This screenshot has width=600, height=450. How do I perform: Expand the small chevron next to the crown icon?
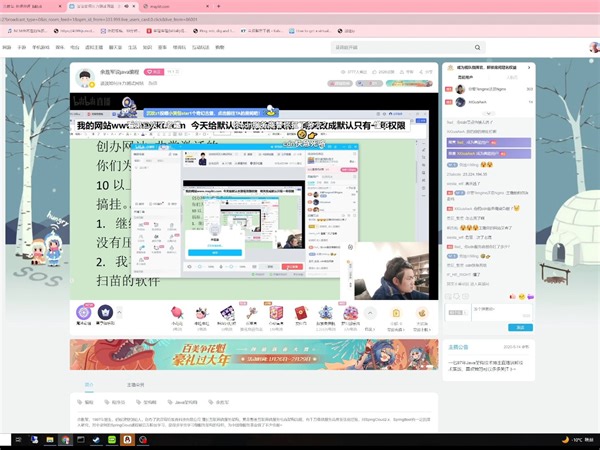[119, 312]
